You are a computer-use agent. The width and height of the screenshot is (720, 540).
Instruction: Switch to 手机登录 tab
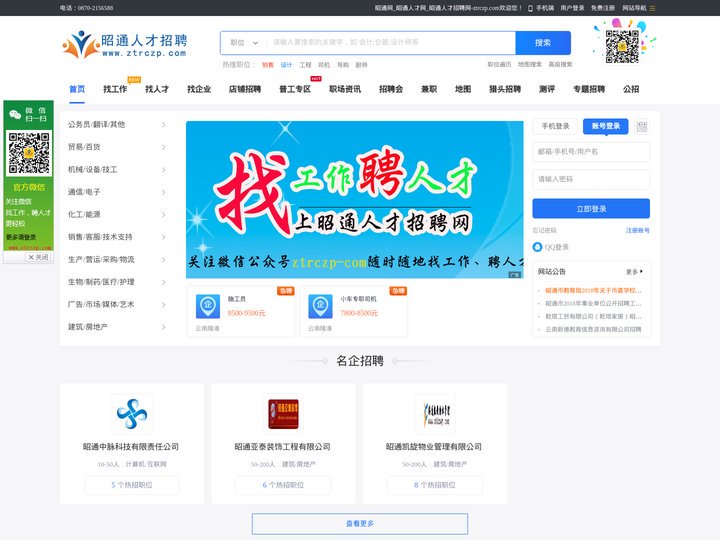(x=555, y=126)
